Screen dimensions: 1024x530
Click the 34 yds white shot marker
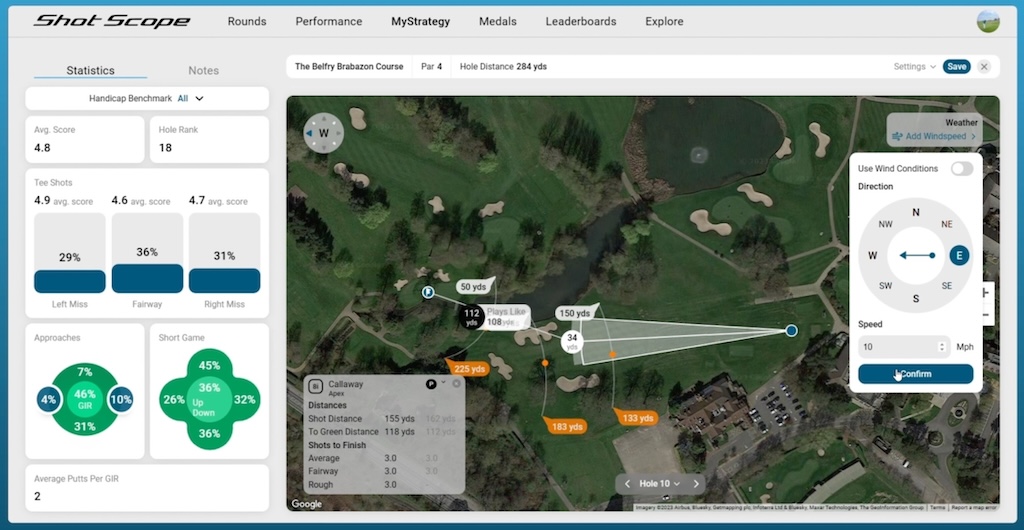(572, 341)
